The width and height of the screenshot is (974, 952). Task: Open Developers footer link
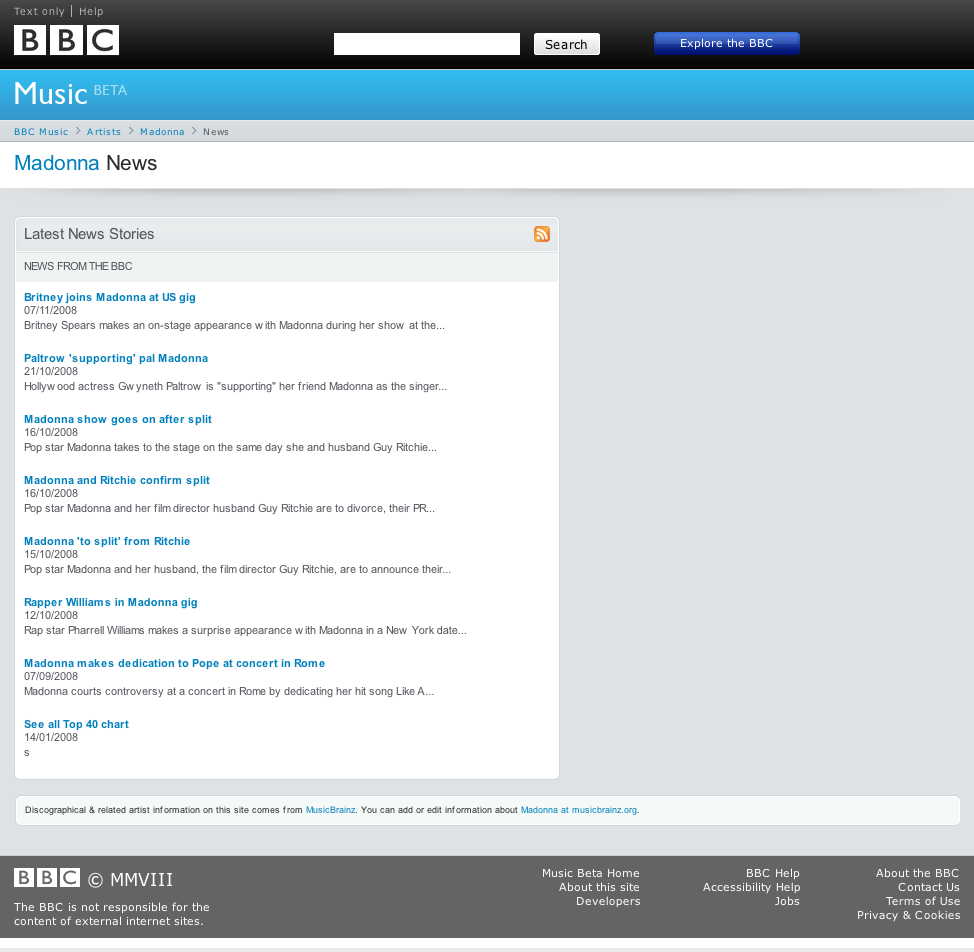coord(608,901)
